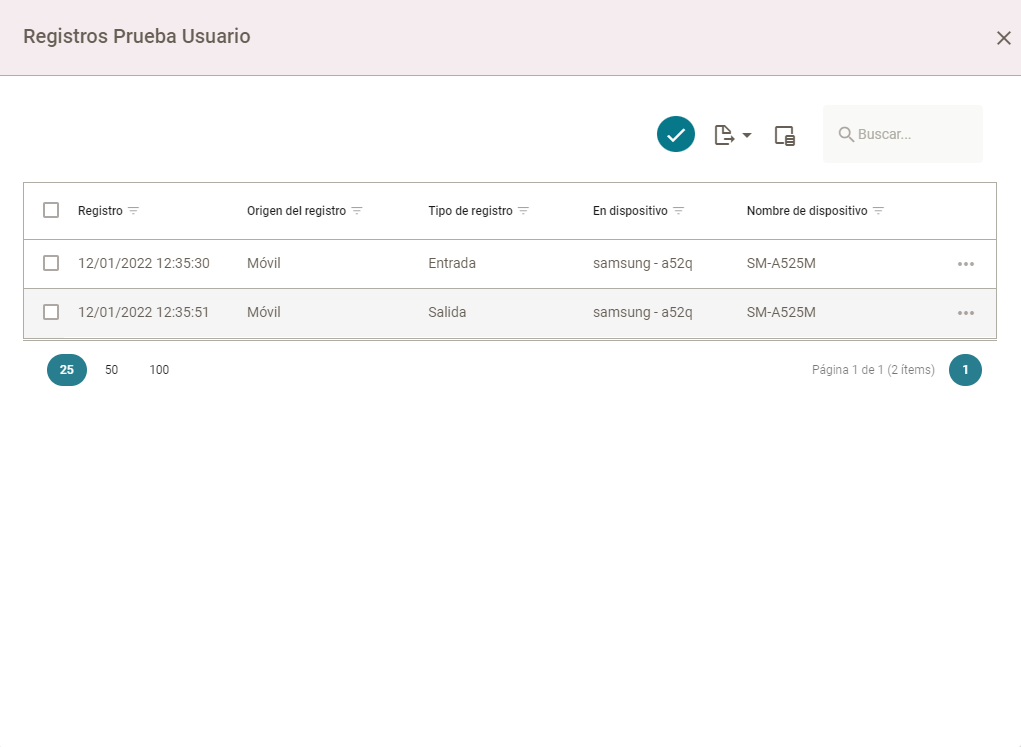
Task: Open filter for Registro column
Action: [x=133, y=211]
